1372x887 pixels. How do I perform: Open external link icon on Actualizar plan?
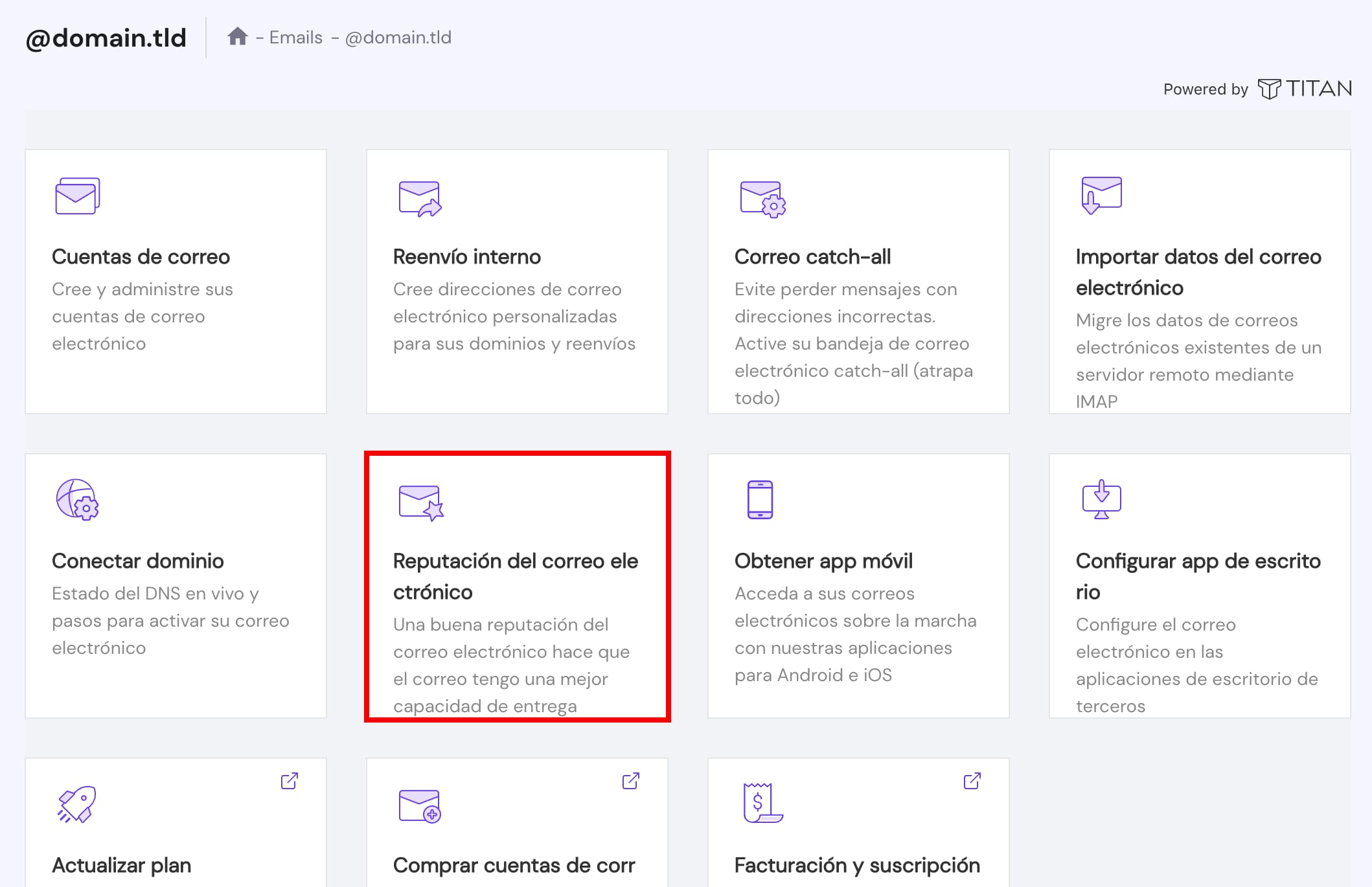[x=290, y=781]
